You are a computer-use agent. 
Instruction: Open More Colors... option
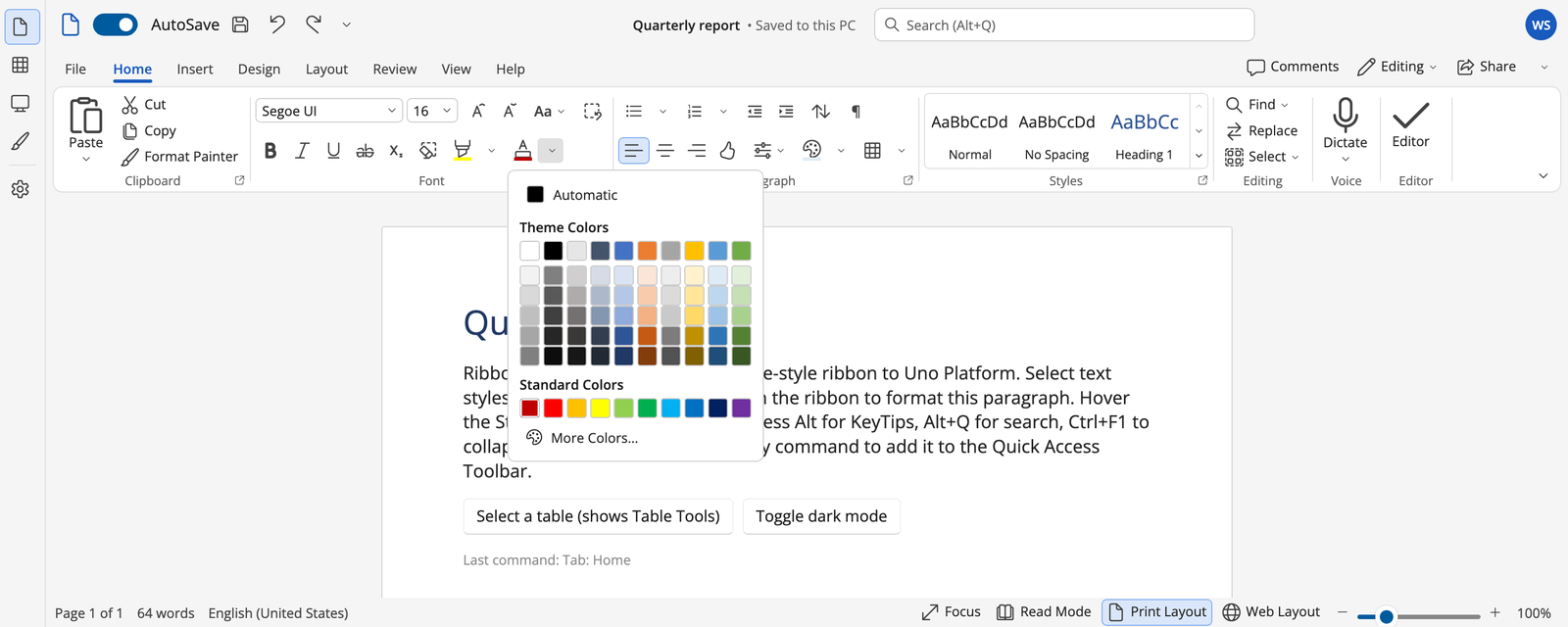pos(582,438)
